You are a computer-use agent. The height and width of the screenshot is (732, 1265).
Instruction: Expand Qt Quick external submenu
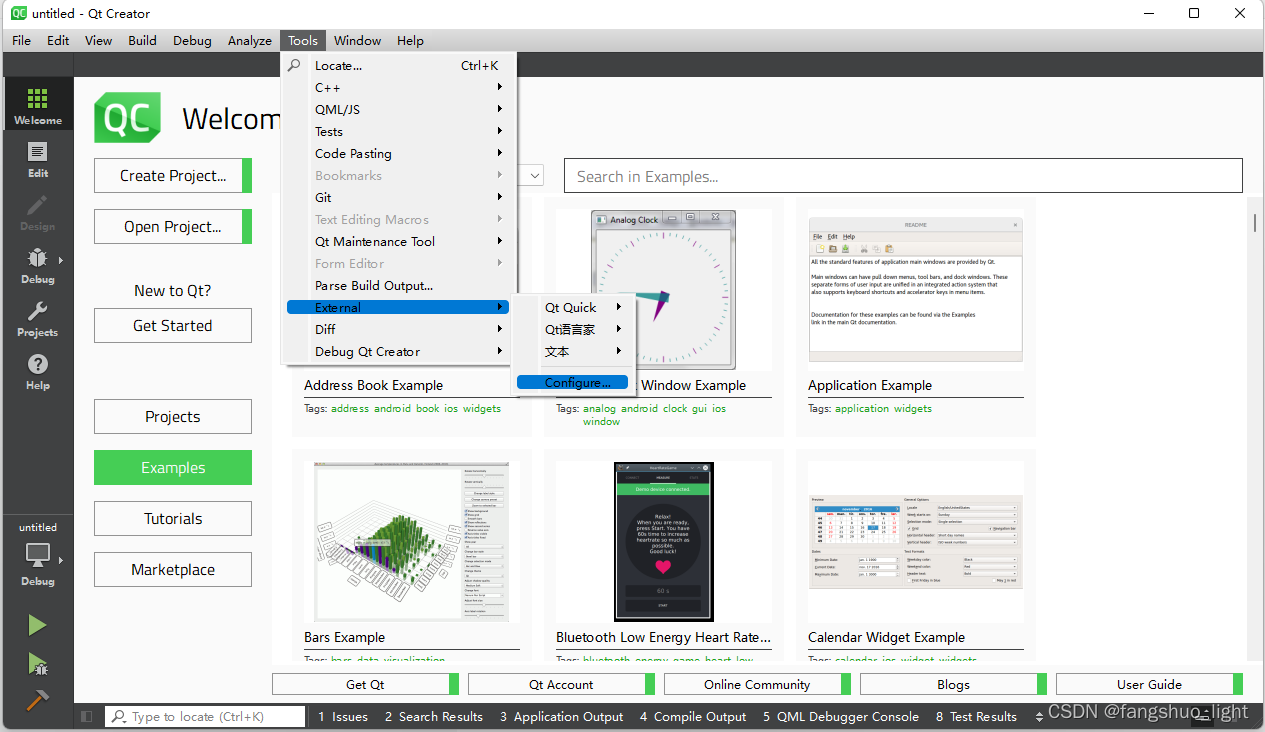click(x=572, y=308)
